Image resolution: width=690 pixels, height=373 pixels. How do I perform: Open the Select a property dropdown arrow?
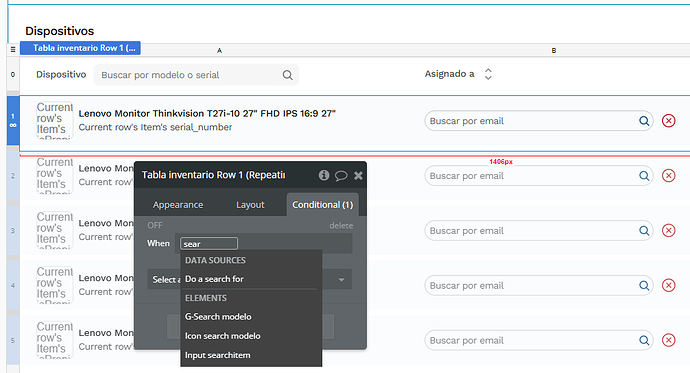tap(341, 280)
